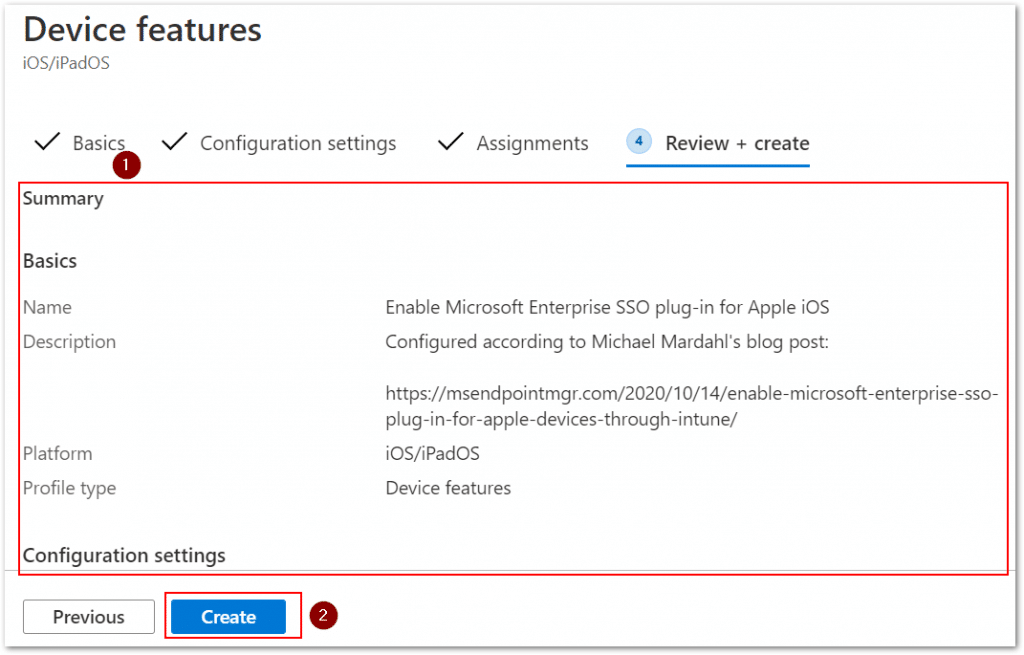
Task: Switch to the Basics tab
Action: 99,142
